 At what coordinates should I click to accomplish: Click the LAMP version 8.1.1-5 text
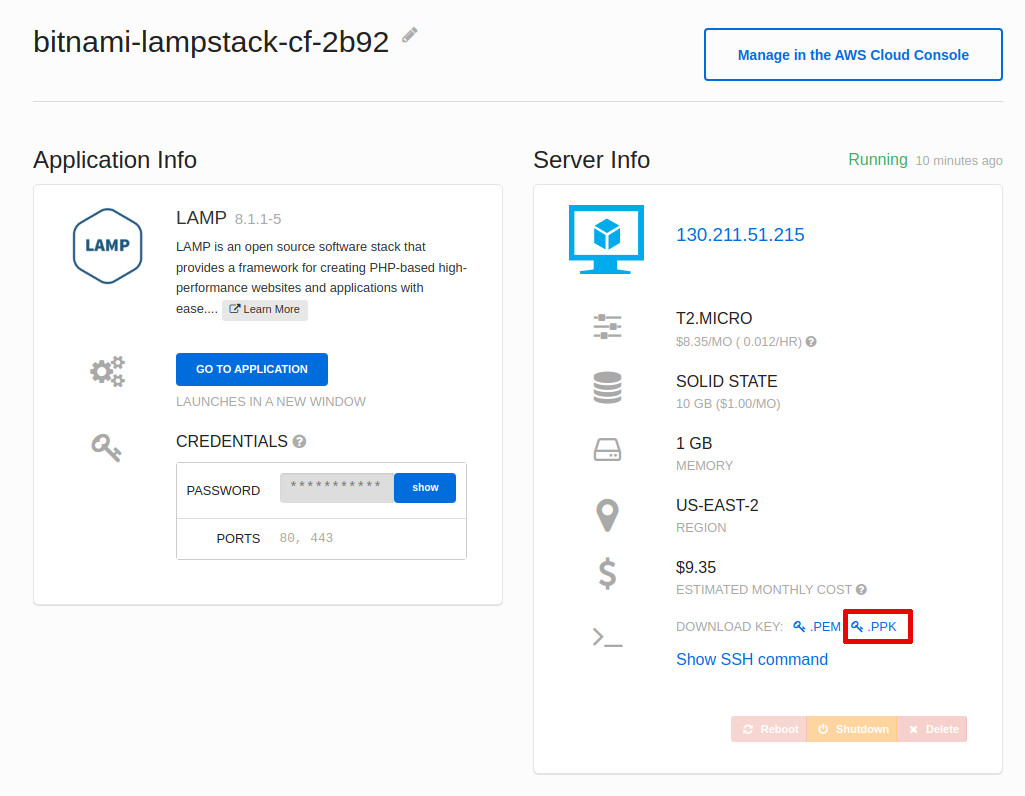258,219
